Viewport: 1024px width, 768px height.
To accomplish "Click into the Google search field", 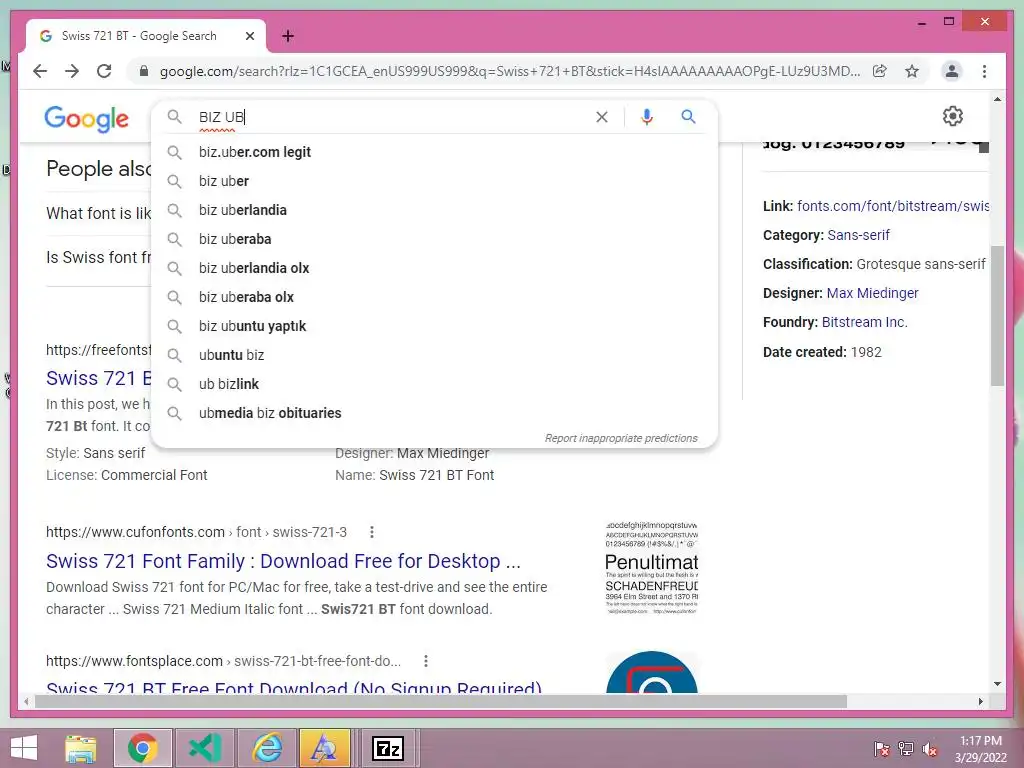I will [x=392, y=117].
